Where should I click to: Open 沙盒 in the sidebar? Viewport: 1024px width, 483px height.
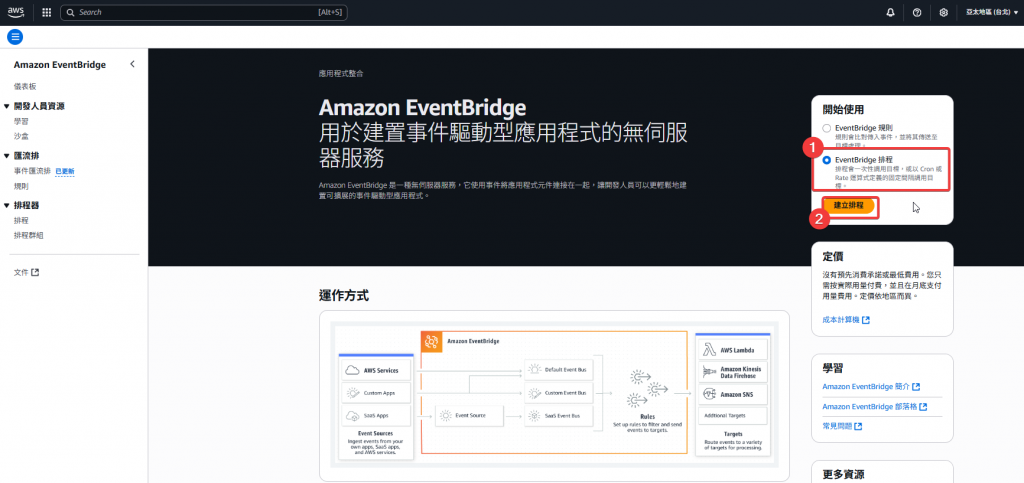point(21,136)
